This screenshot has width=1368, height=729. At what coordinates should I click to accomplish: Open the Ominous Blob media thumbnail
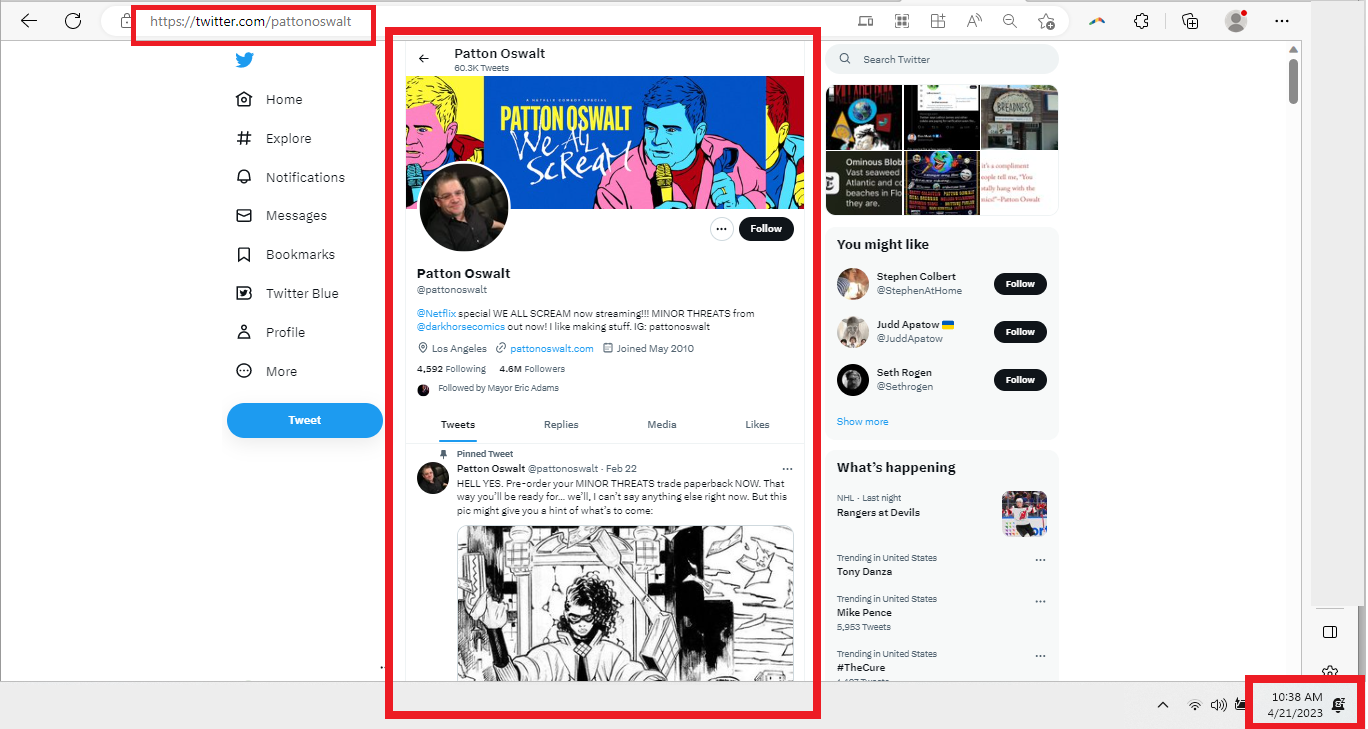863,183
